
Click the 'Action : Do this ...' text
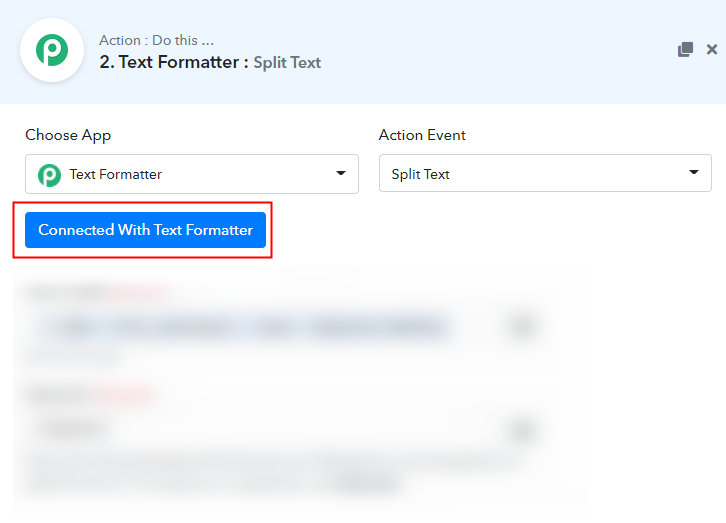coord(156,40)
